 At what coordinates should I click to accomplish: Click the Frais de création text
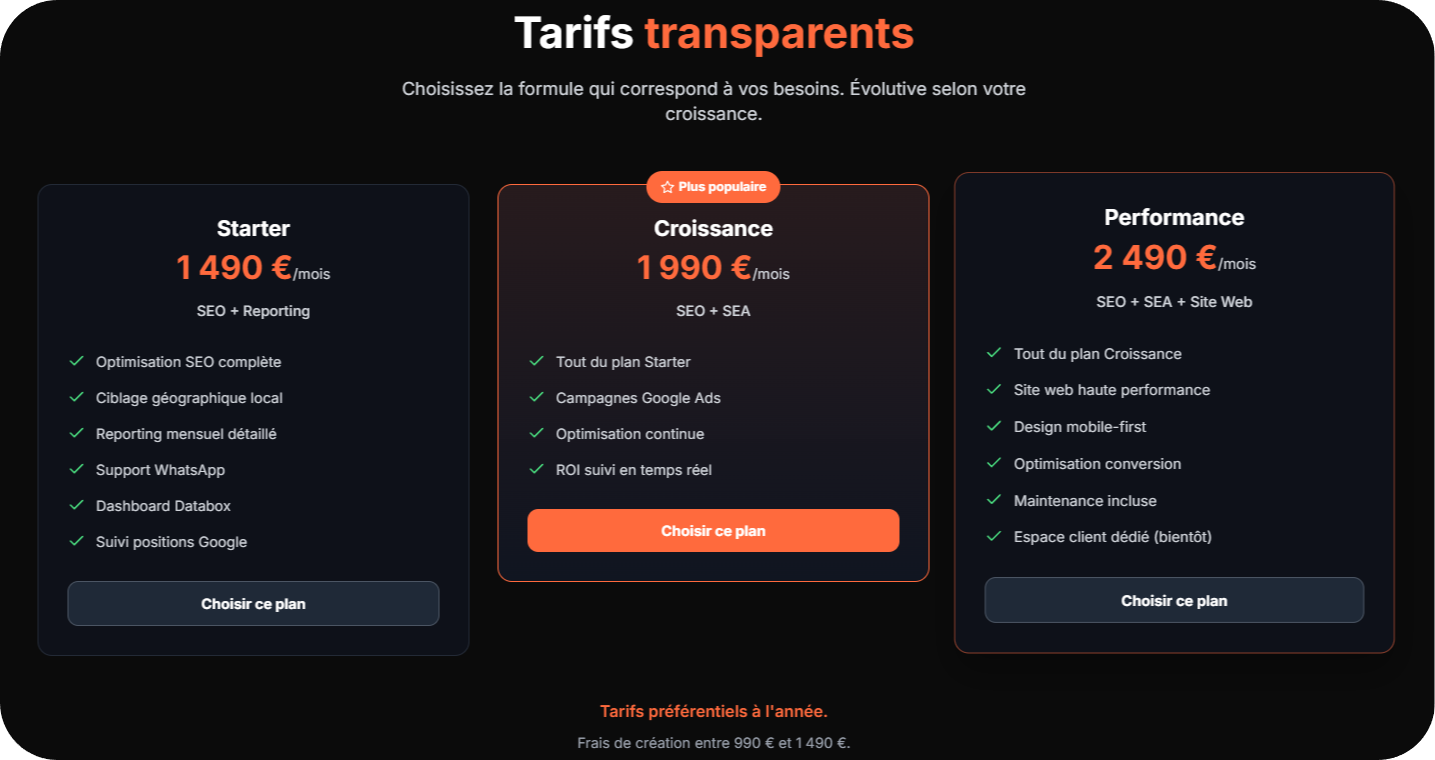[x=713, y=742]
